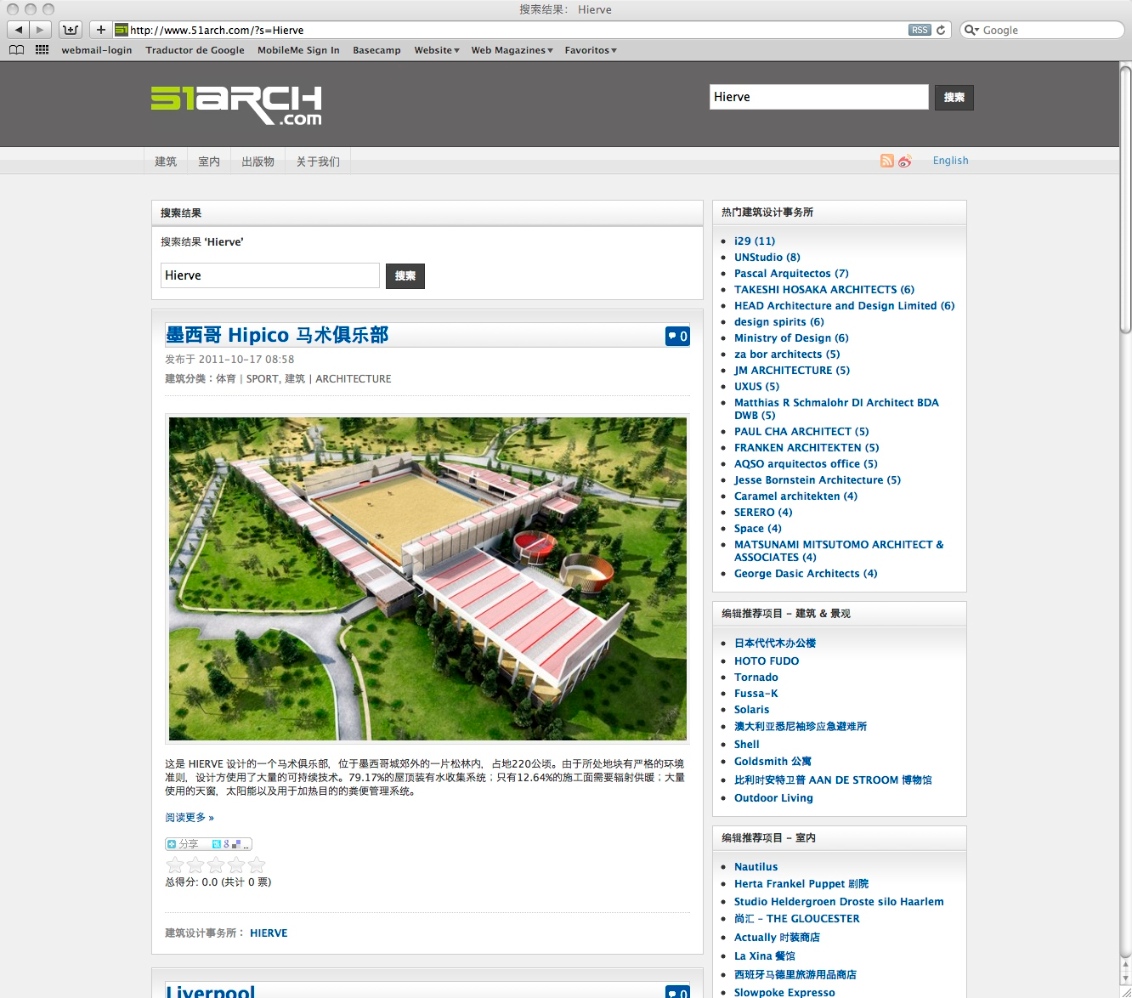Switch site language to English
Image resolution: width=1132 pixels, height=998 pixels.
click(x=950, y=160)
